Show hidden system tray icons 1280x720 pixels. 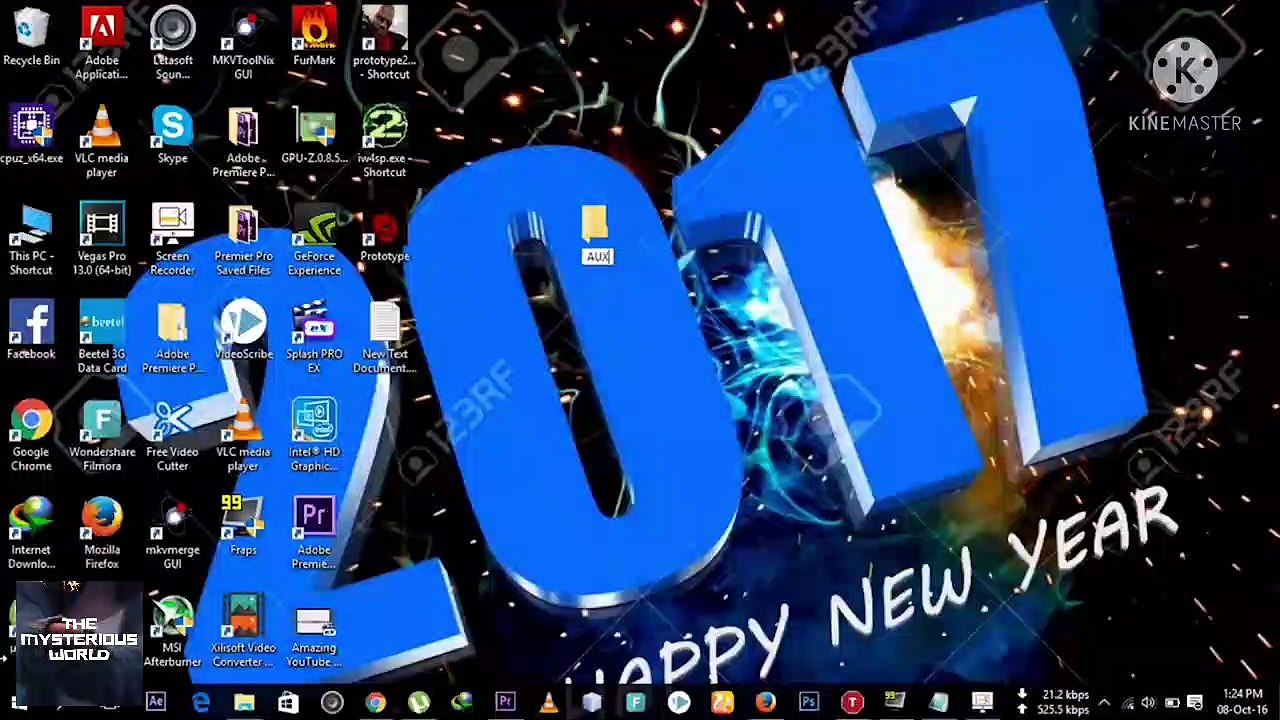tap(1104, 702)
